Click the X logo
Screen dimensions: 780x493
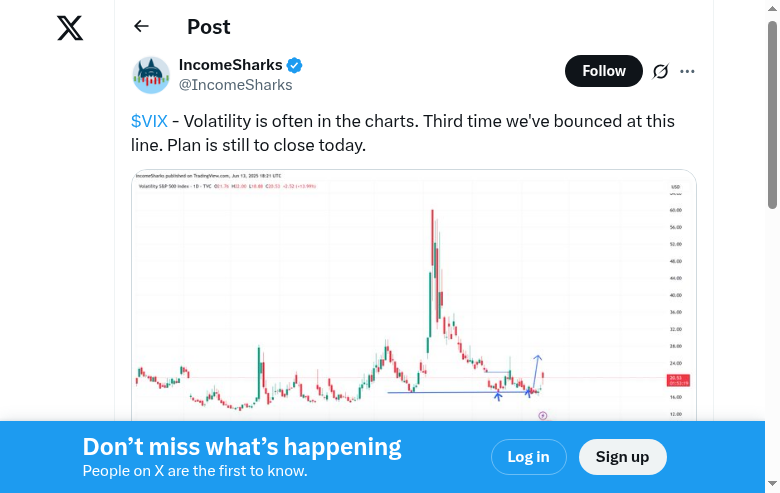(70, 28)
